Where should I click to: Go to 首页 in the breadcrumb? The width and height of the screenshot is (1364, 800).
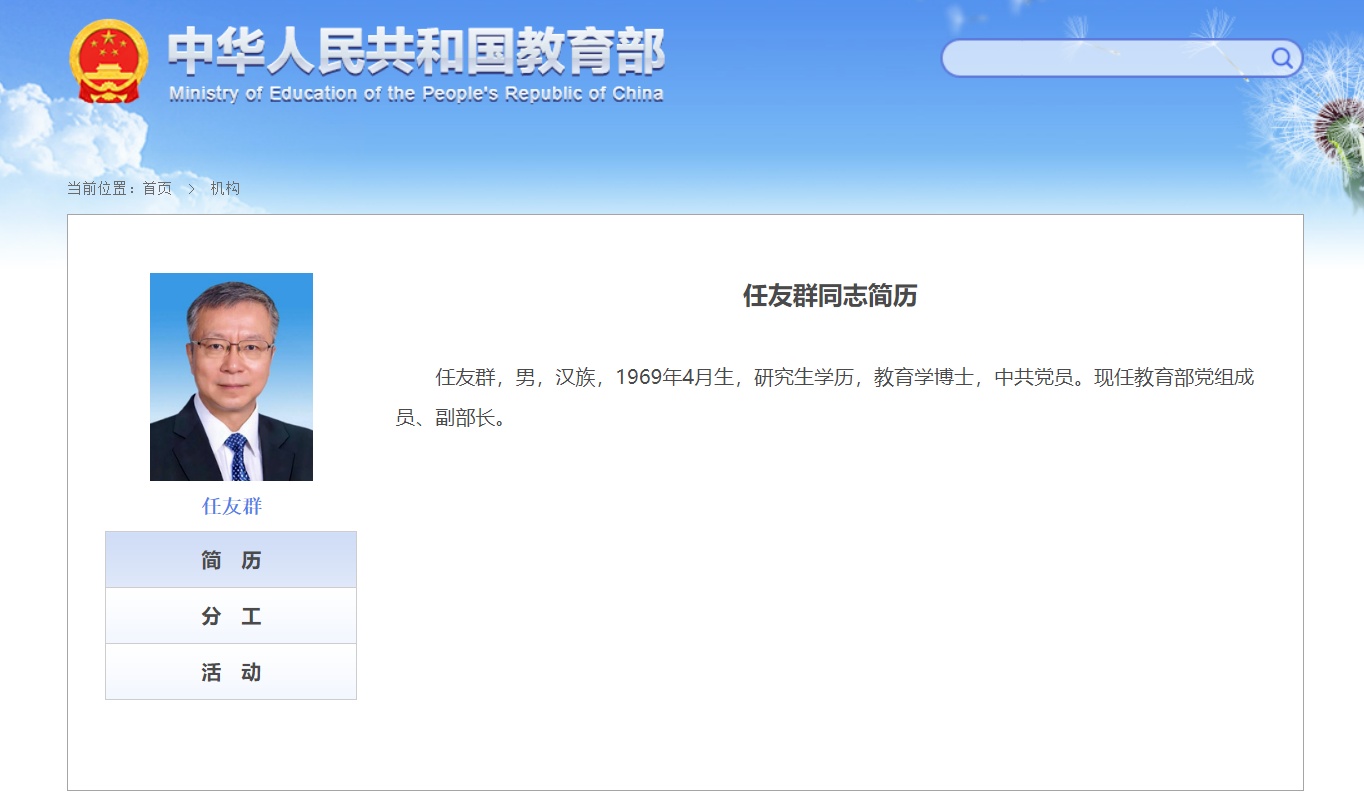tap(157, 188)
